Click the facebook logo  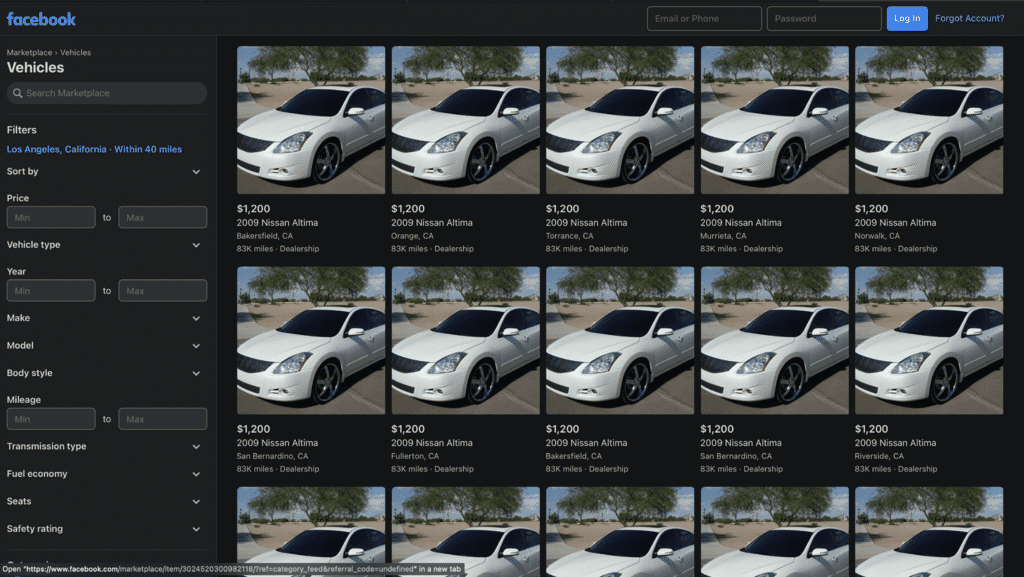coord(40,17)
